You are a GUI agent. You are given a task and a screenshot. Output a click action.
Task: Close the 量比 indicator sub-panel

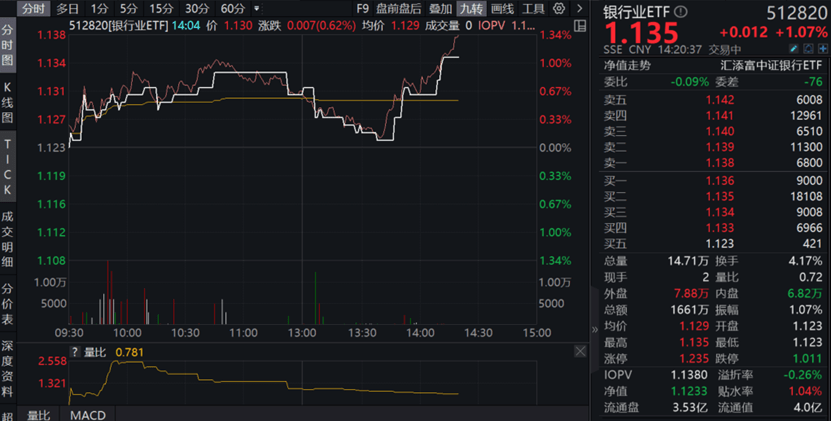(x=580, y=352)
